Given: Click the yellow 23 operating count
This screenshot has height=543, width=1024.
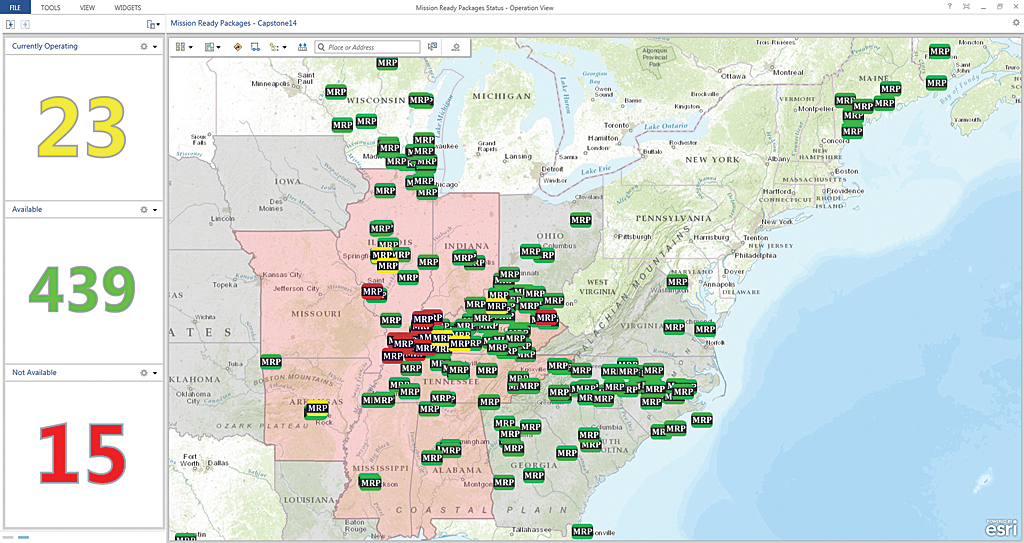Looking at the screenshot, I should coord(82,127).
